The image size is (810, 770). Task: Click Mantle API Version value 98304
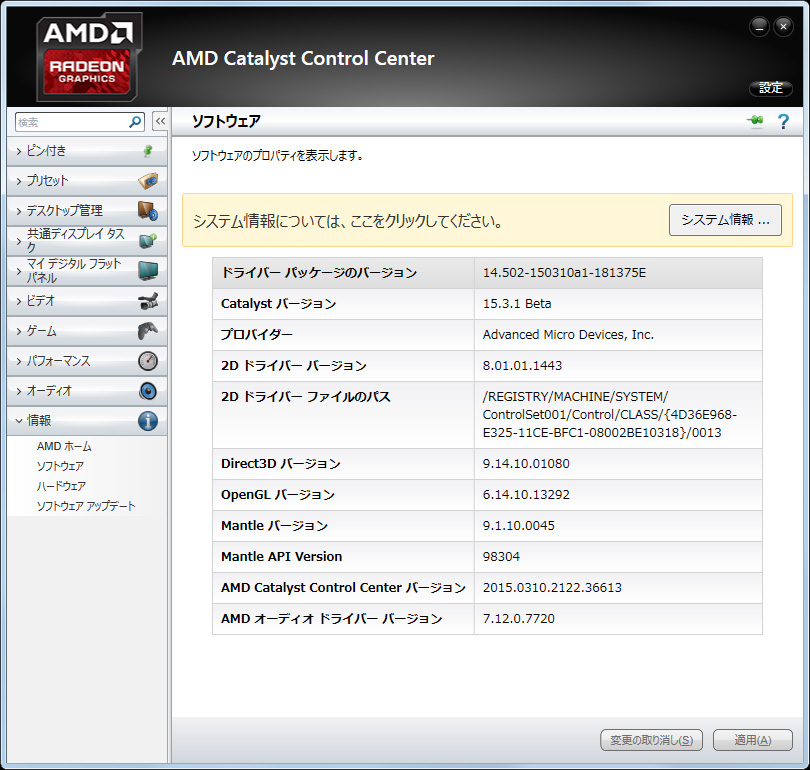501,557
